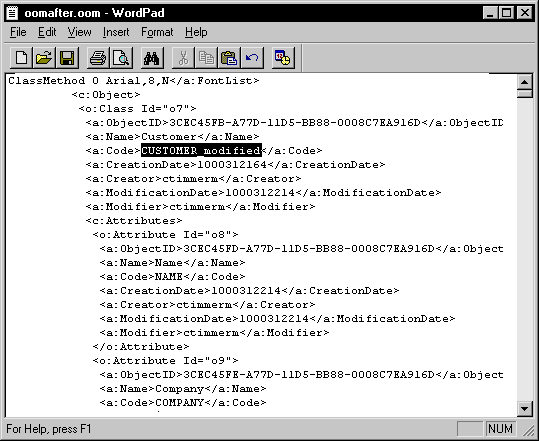Print the document using printer icon
This screenshot has height=441, width=539.
point(98,58)
